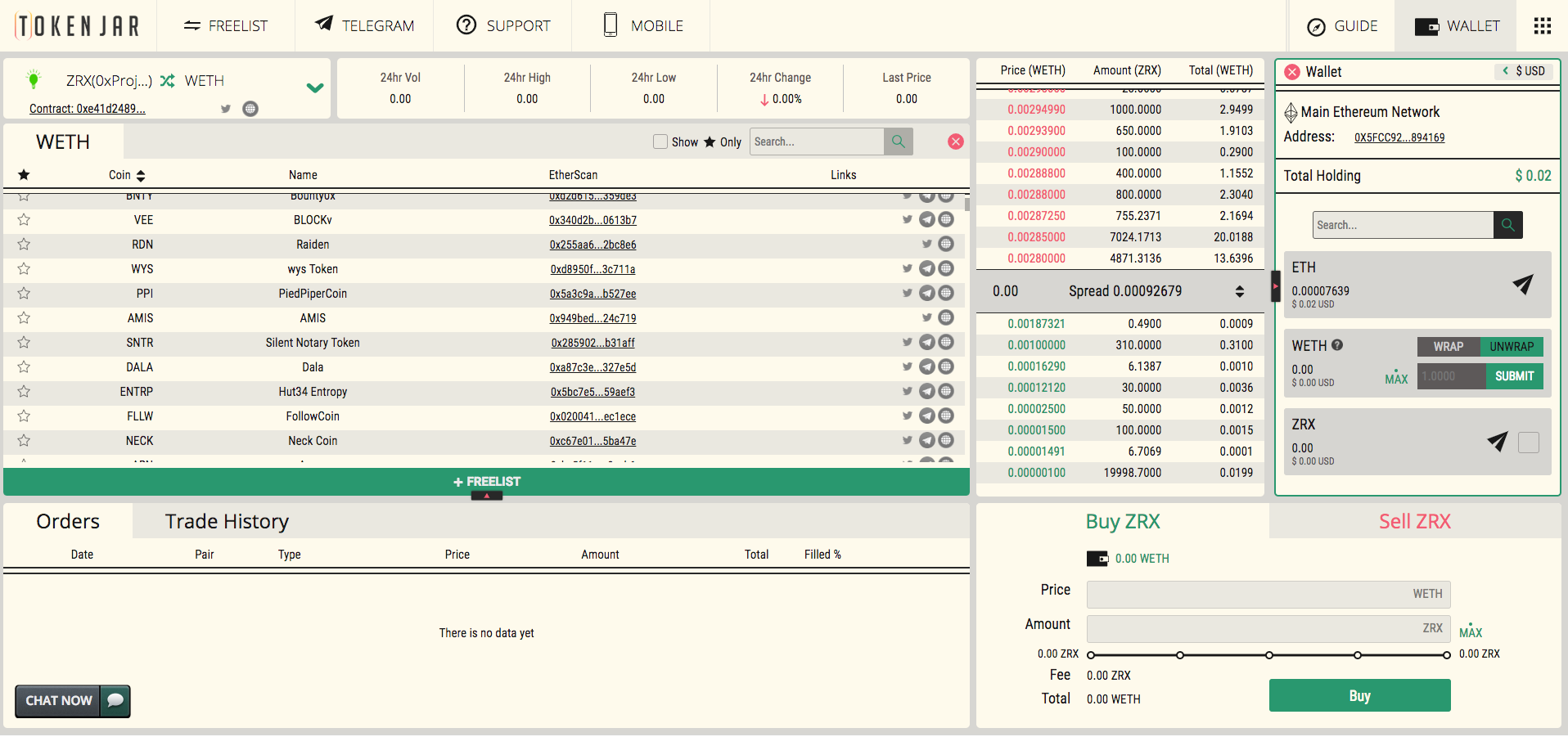Collapse side panel using dark arrow handle
The image size is (1568, 737).
coord(1275,286)
